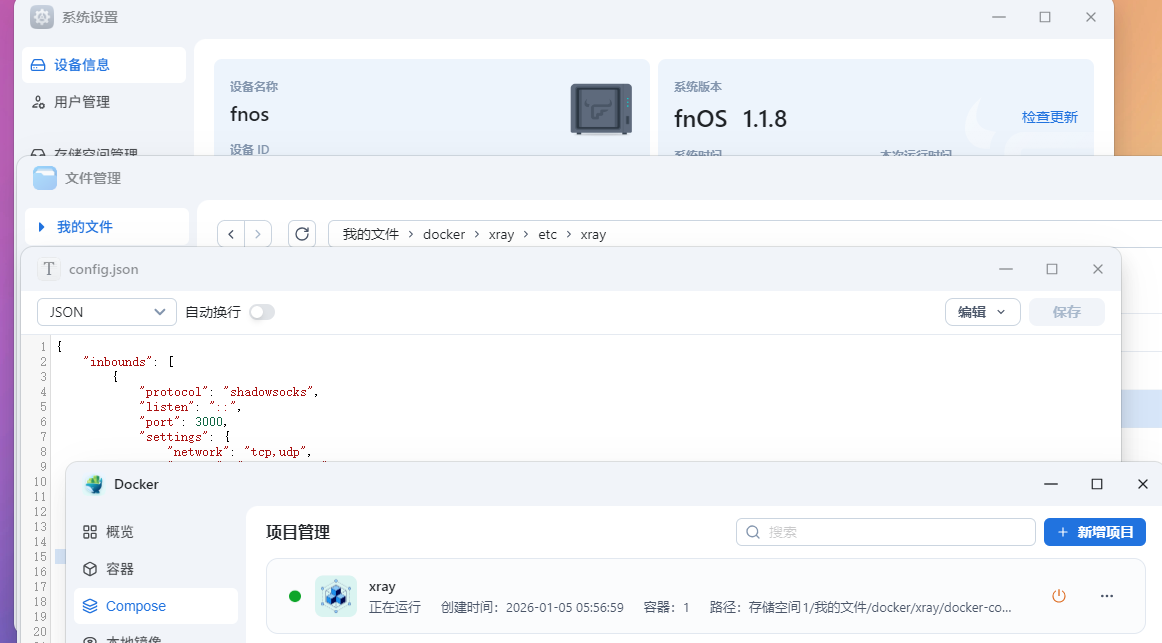The height and width of the screenshot is (643, 1162).
Task: Click the xray project name
Action: 382,587
